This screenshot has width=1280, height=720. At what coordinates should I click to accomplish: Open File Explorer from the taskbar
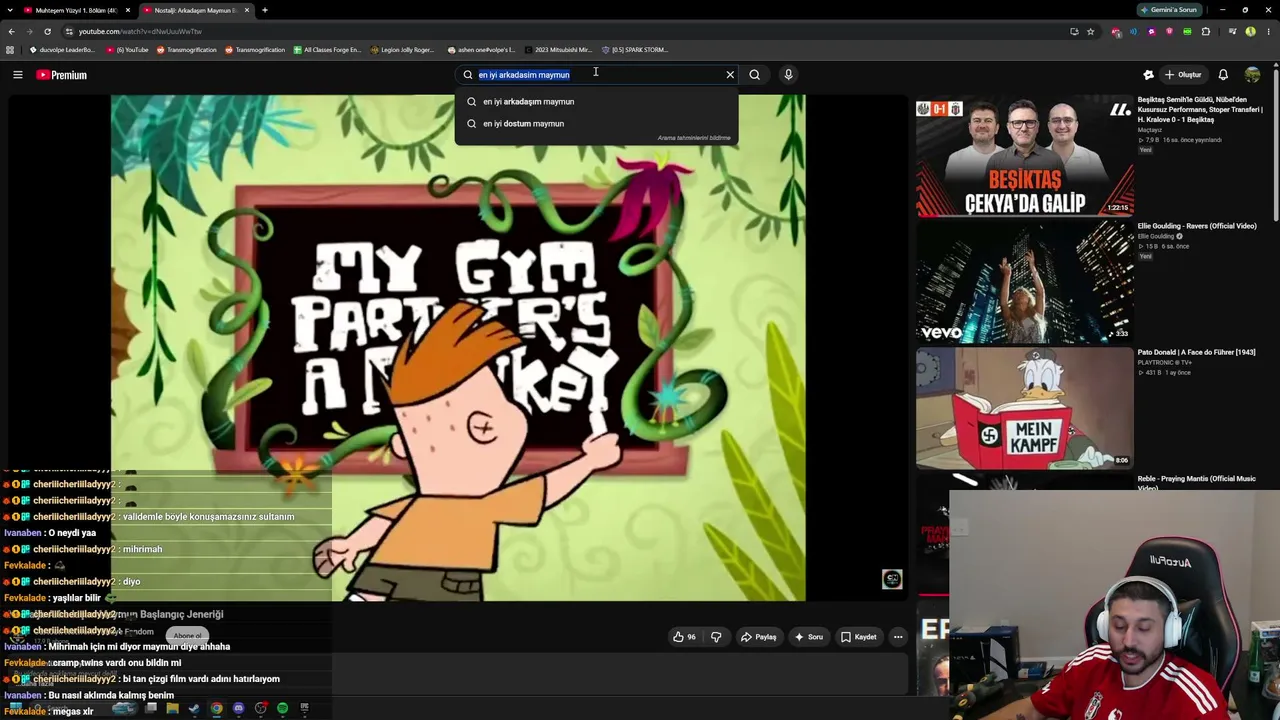click(x=172, y=709)
